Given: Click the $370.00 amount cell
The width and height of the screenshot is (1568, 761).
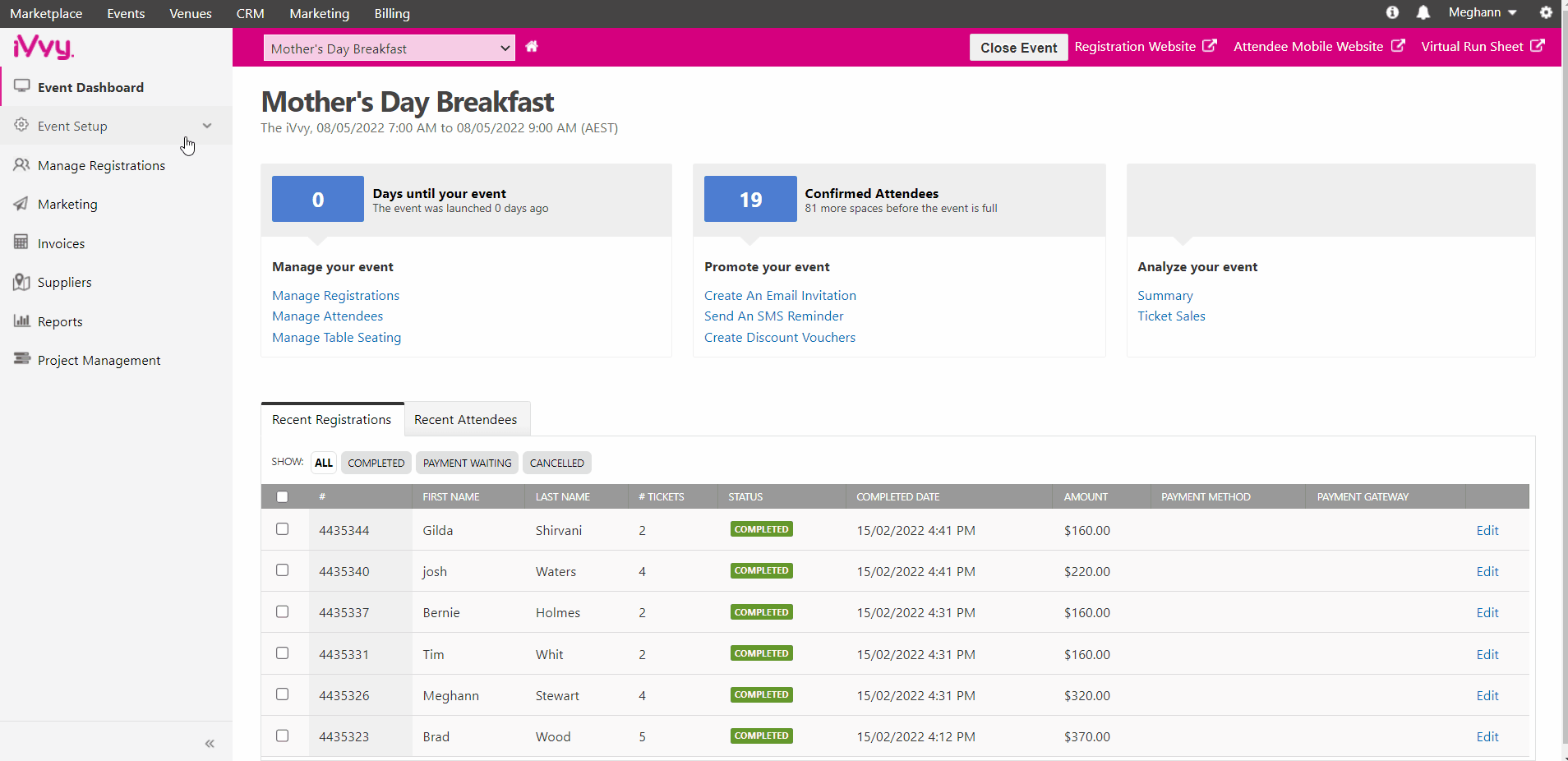Looking at the screenshot, I should (1087, 736).
